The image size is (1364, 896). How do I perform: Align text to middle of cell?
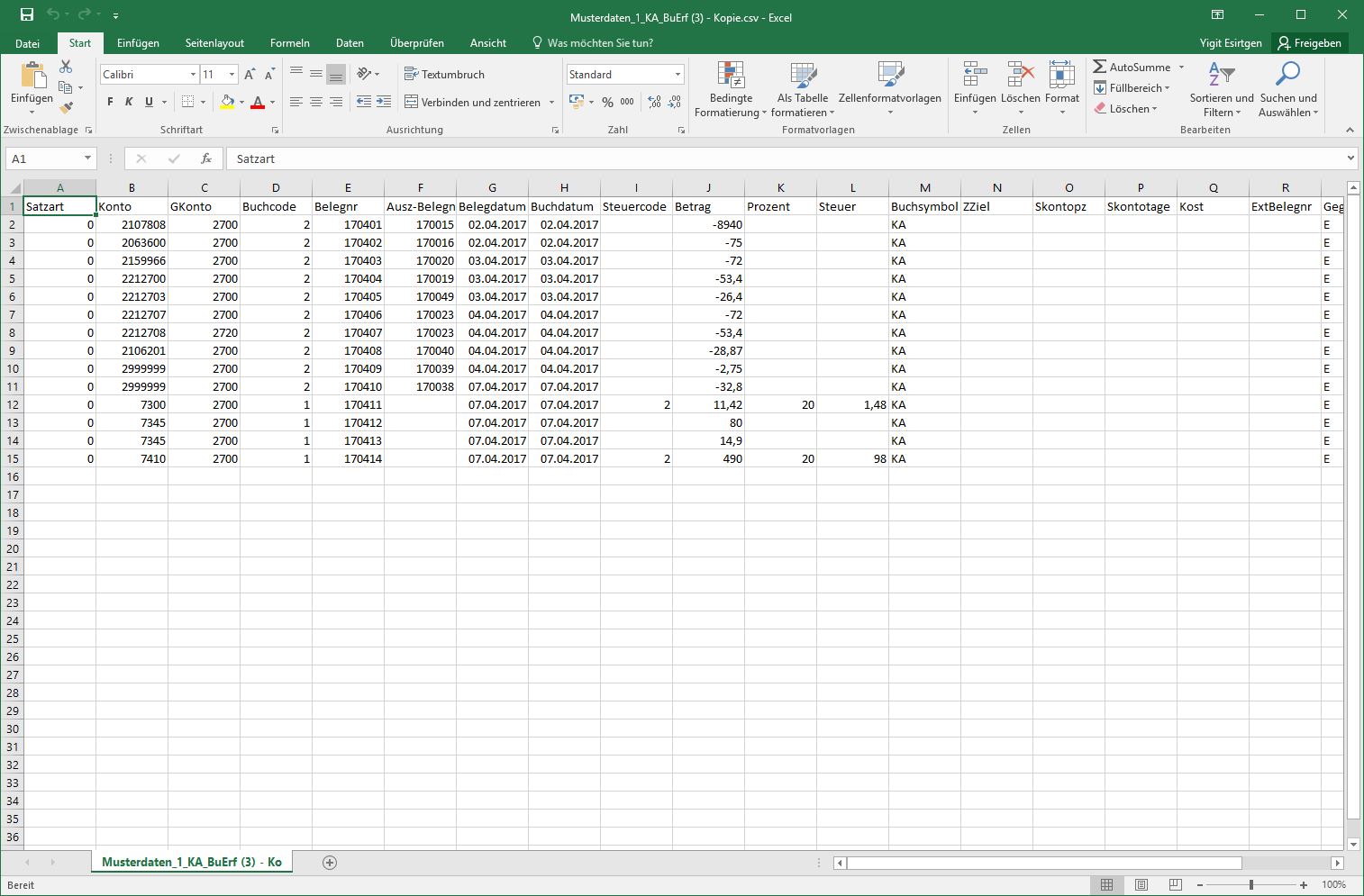(315, 74)
